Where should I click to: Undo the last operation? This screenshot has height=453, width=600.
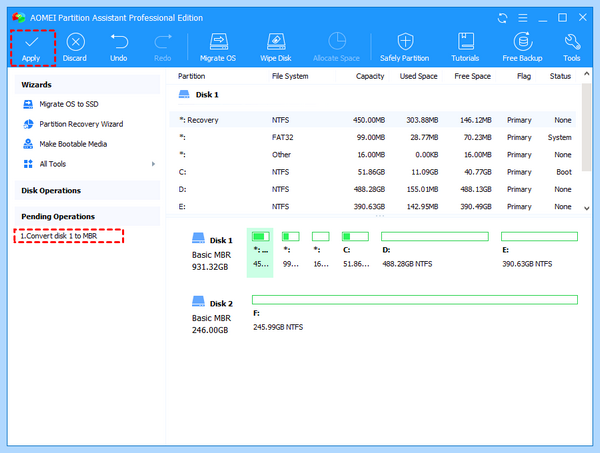point(119,48)
